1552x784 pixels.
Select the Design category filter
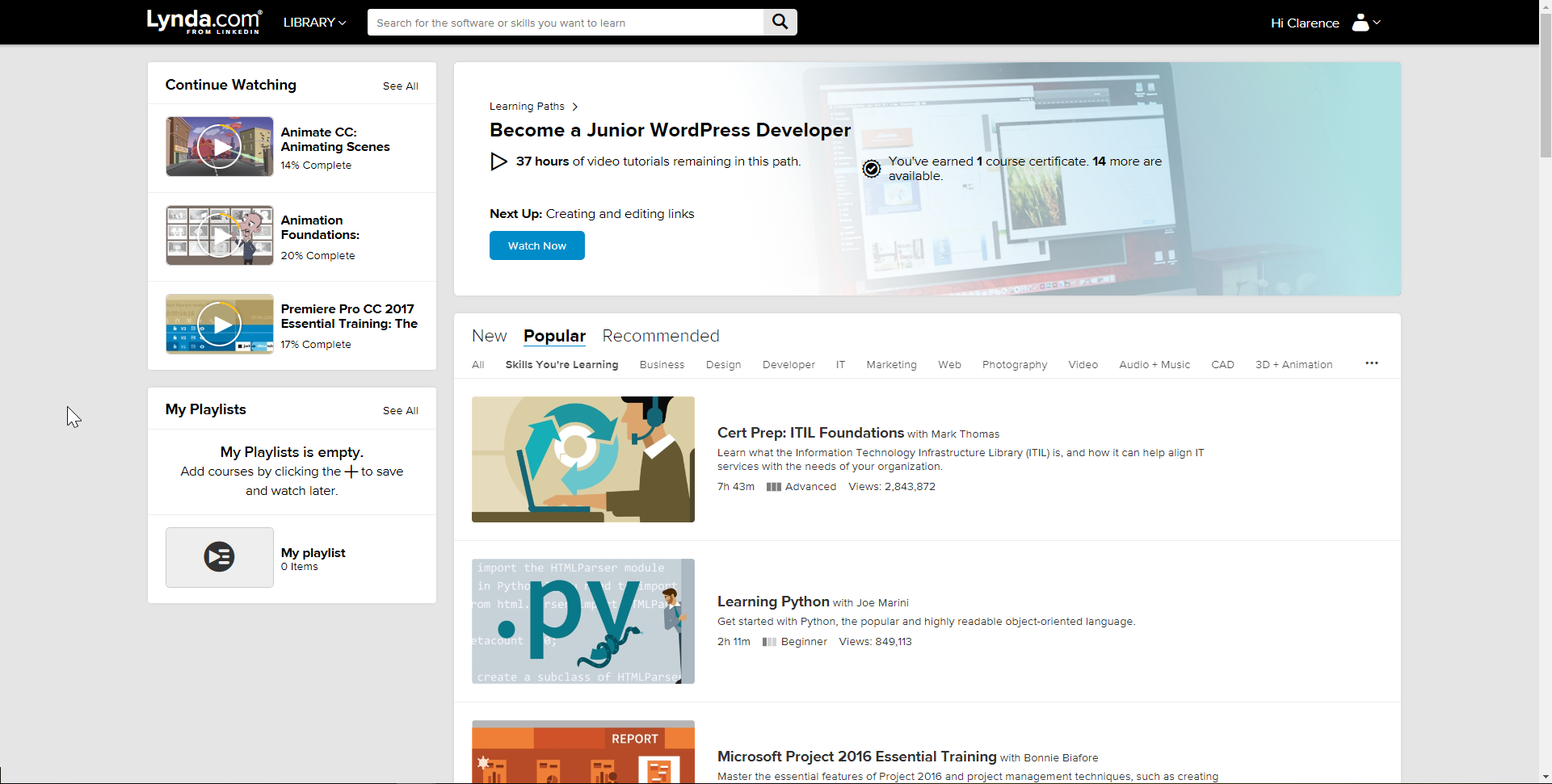point(723,365)
